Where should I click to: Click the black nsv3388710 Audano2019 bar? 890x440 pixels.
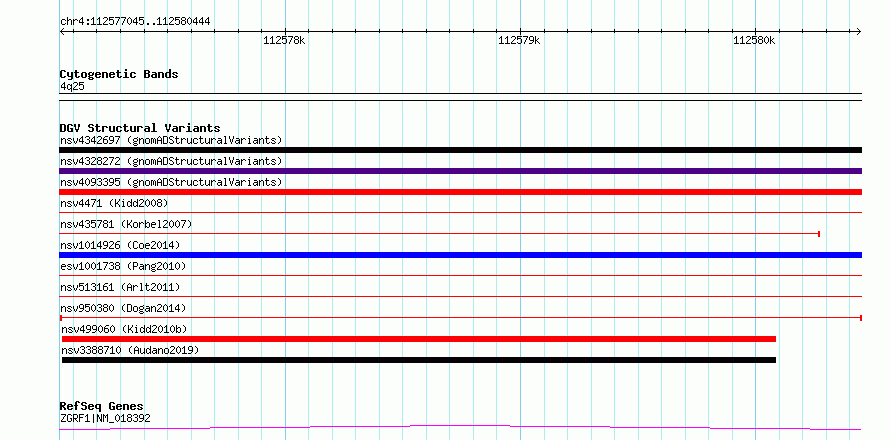point(419,360)
